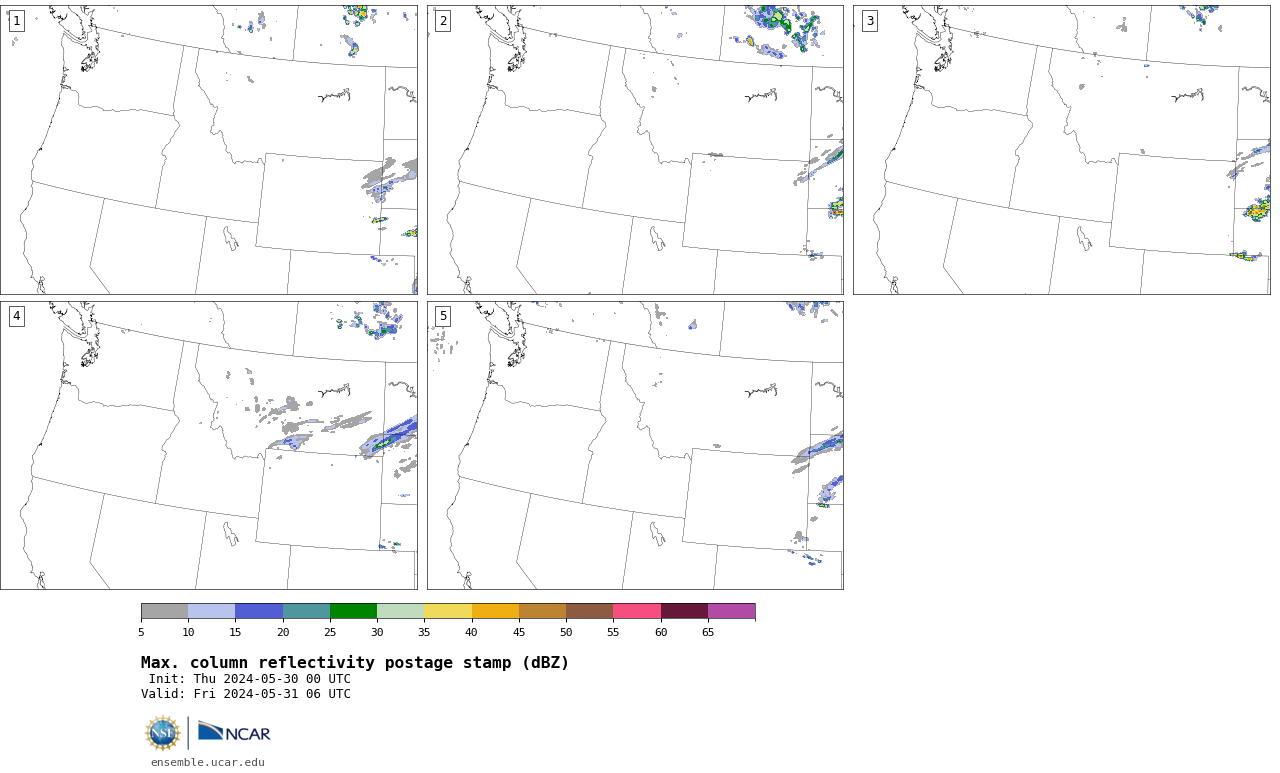
Task: Click the member number 3 label box
Action: tap(870, 21)
